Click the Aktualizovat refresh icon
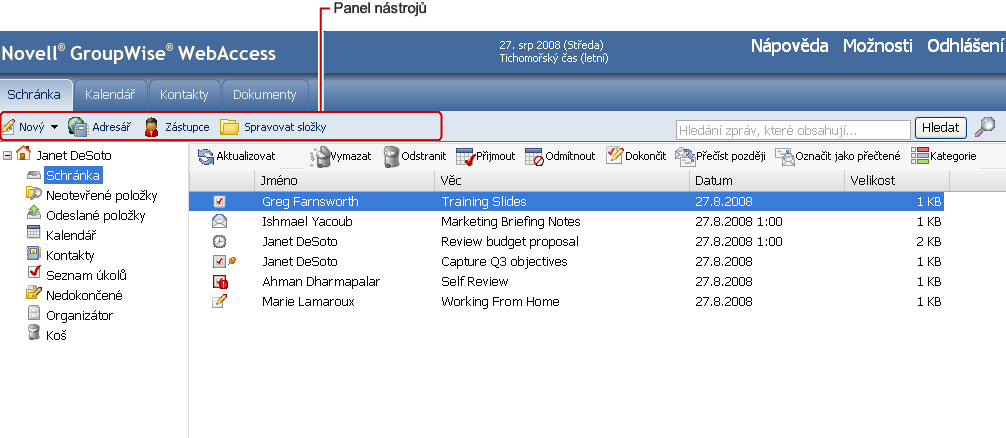 coord(205,156)
